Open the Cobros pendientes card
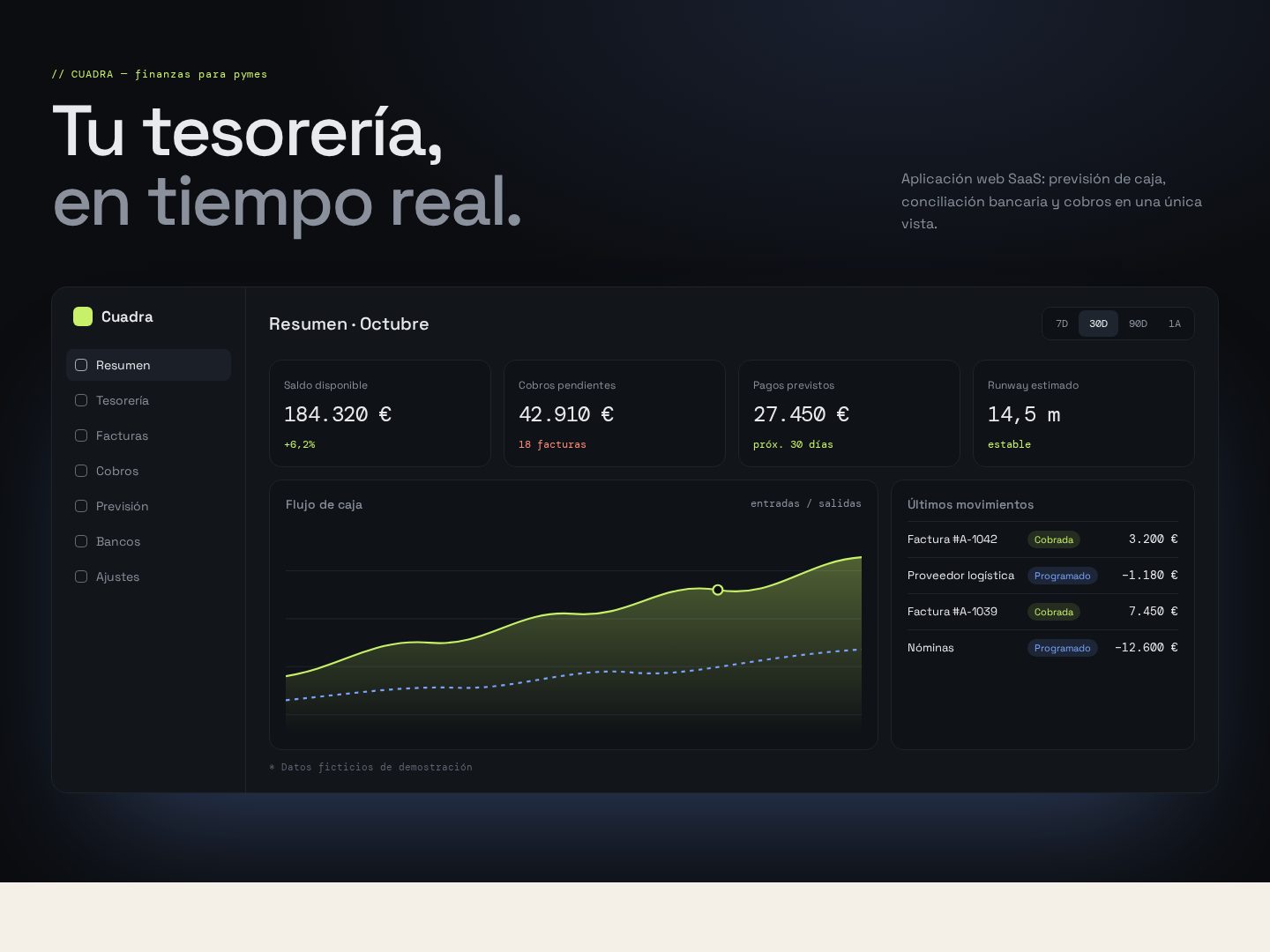Image resolution: width=1270 pixels, height=952 pixels. pos(615,413)
